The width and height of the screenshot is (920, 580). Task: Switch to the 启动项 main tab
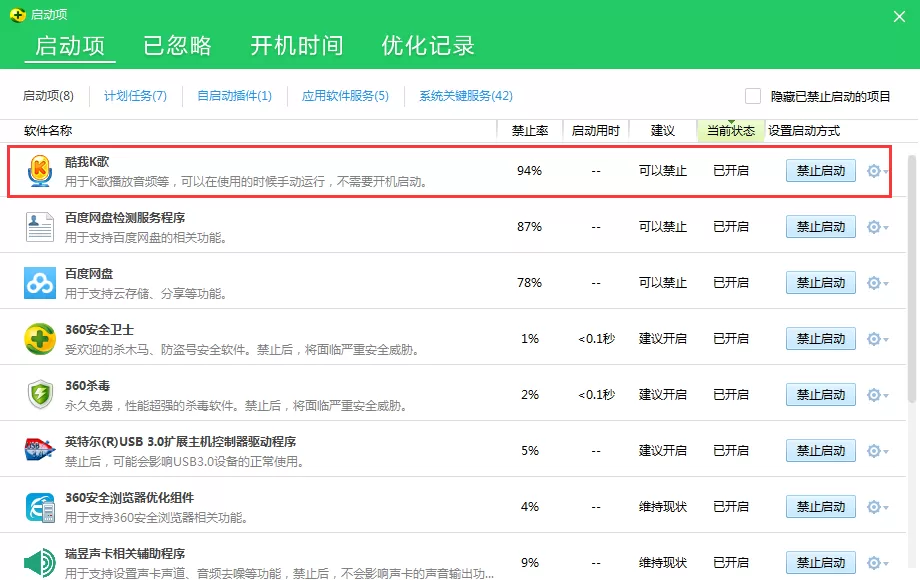click(70, 45)
